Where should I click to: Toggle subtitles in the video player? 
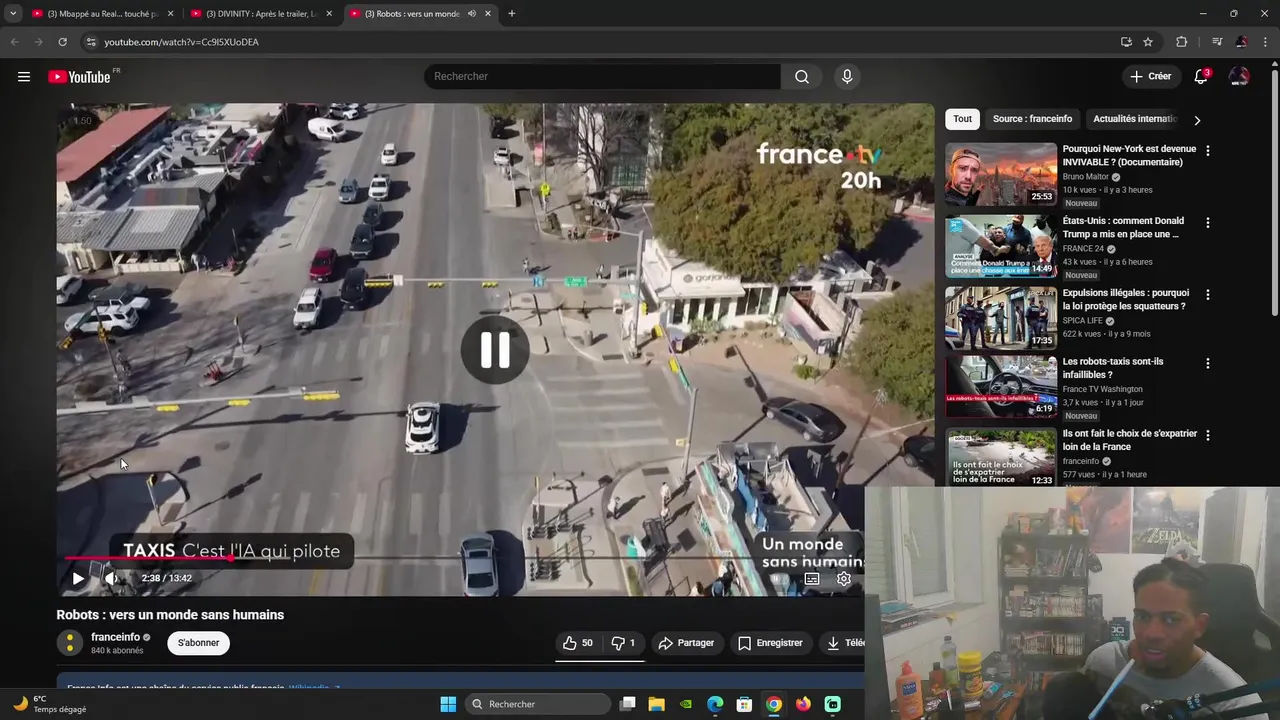[x=812, y=579]
